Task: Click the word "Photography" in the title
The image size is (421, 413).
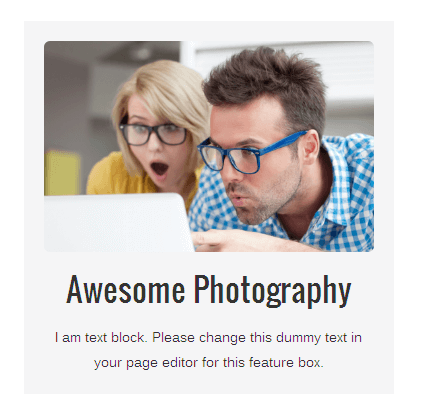Action: pos(273,291)
